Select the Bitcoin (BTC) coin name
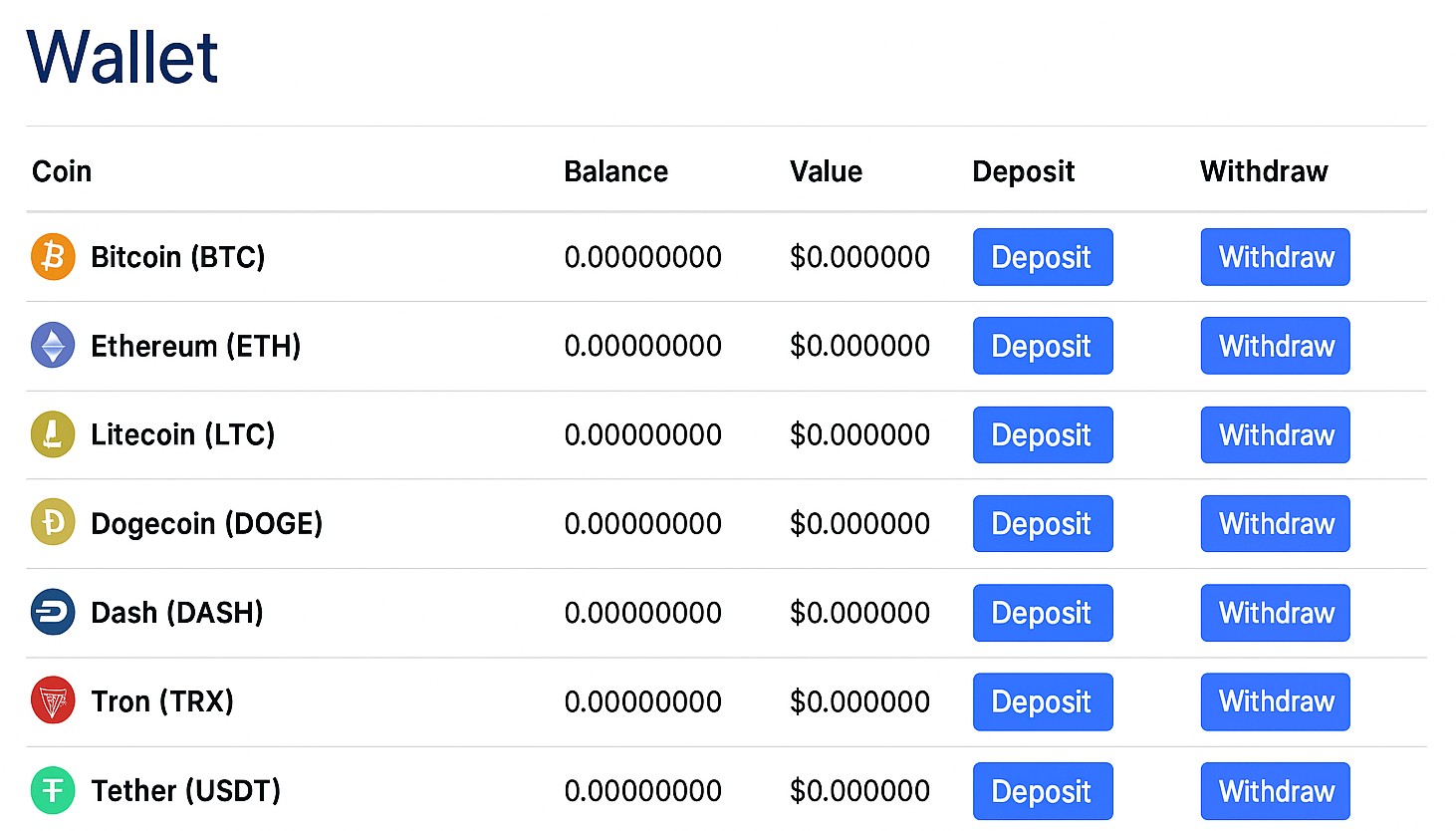Viewport: 1456px width, 831px height. (178, 257)
